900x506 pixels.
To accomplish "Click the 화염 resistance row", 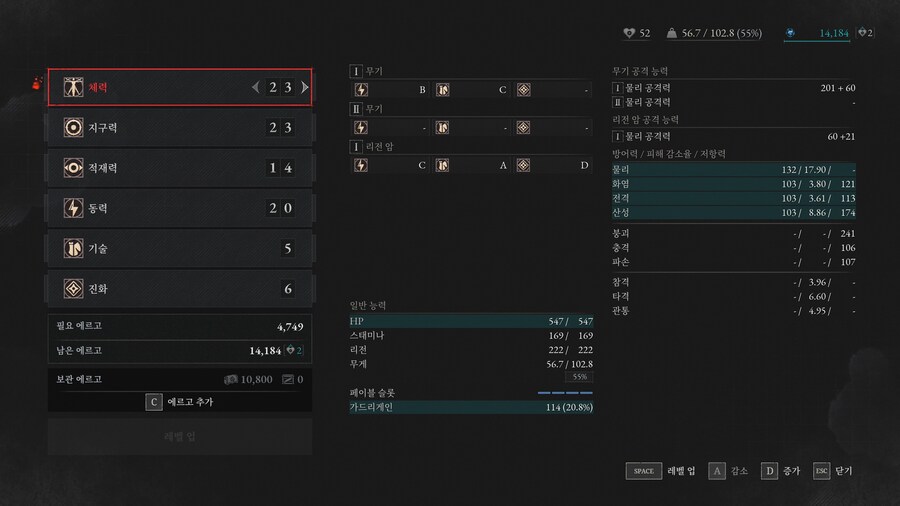I will (734, 184).
